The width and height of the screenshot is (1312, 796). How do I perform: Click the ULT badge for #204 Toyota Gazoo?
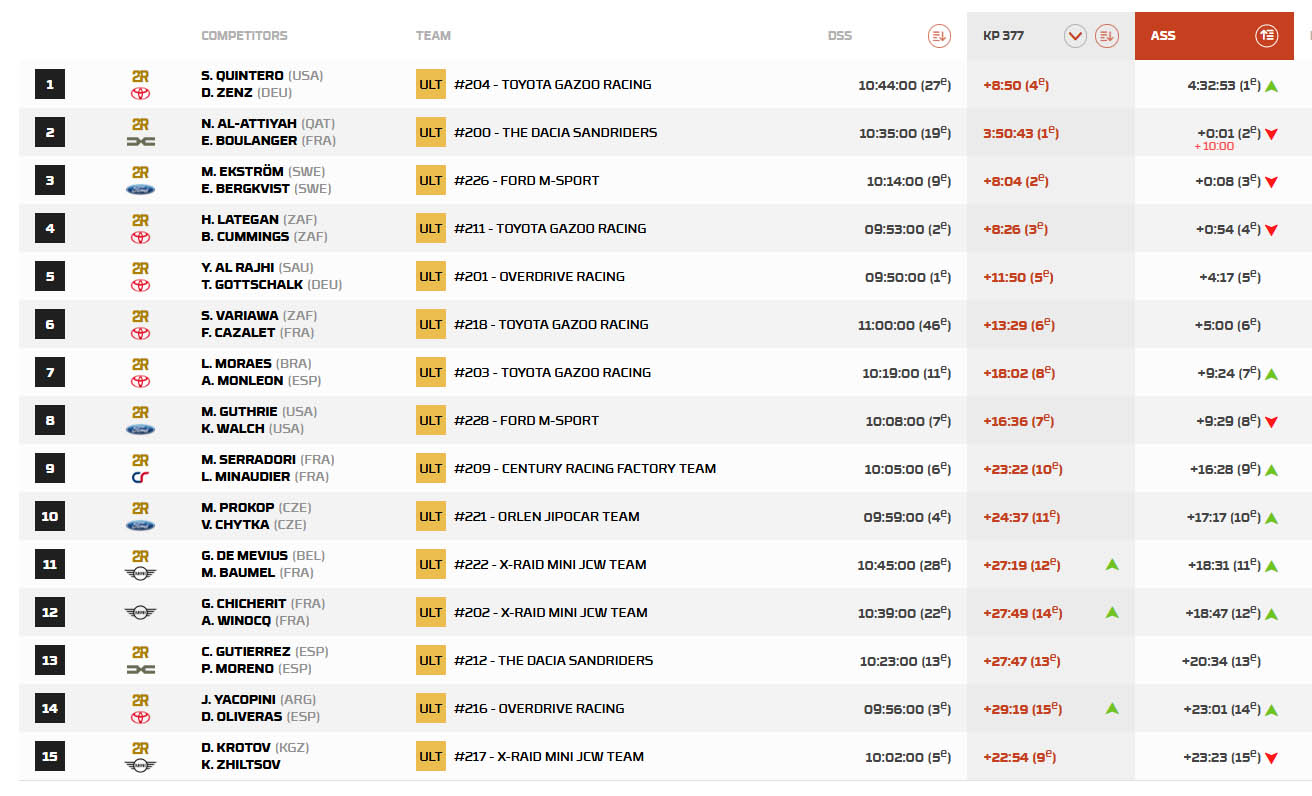pos(431,85)
